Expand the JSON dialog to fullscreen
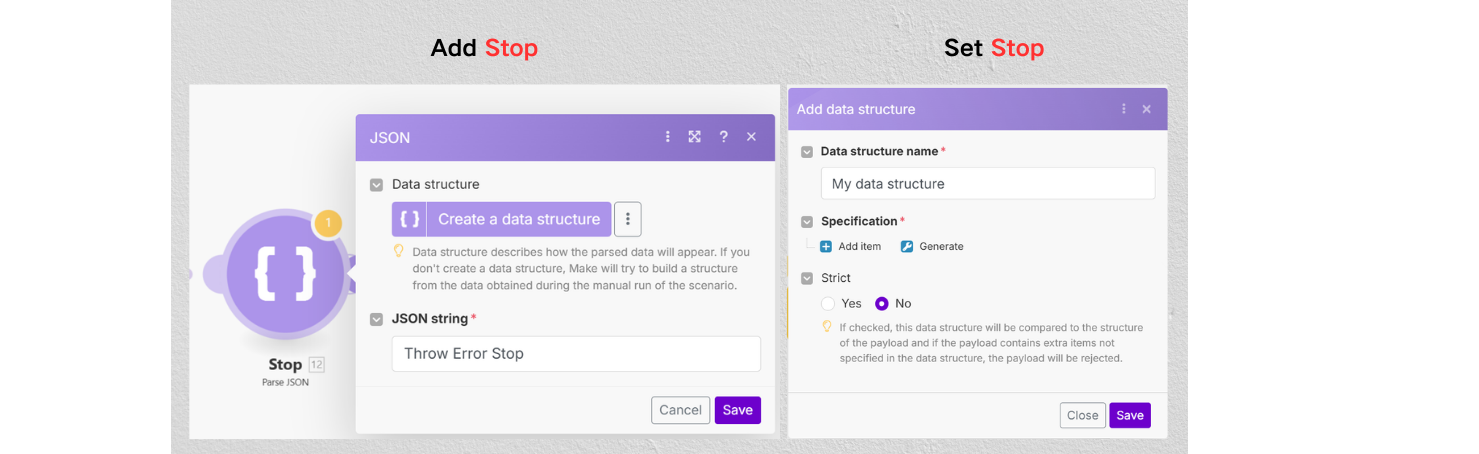The image size is (1479, 454). tap(695, 137)
